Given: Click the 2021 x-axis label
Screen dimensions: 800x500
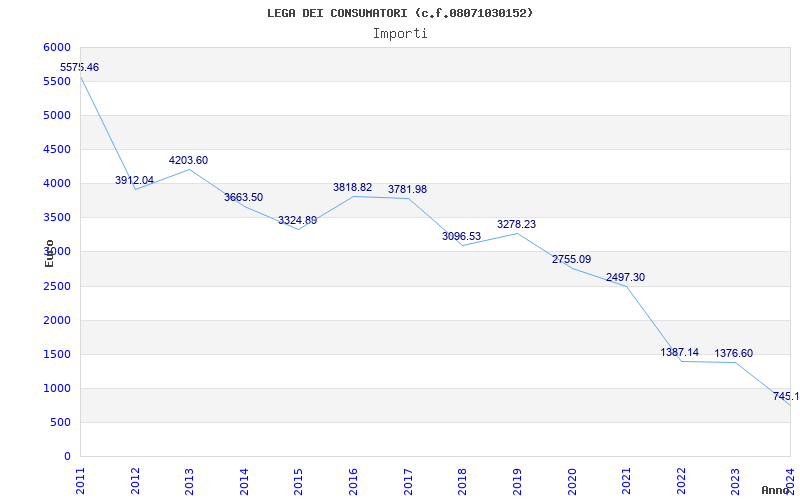Looking at the screenshot, I should point(626,481).
